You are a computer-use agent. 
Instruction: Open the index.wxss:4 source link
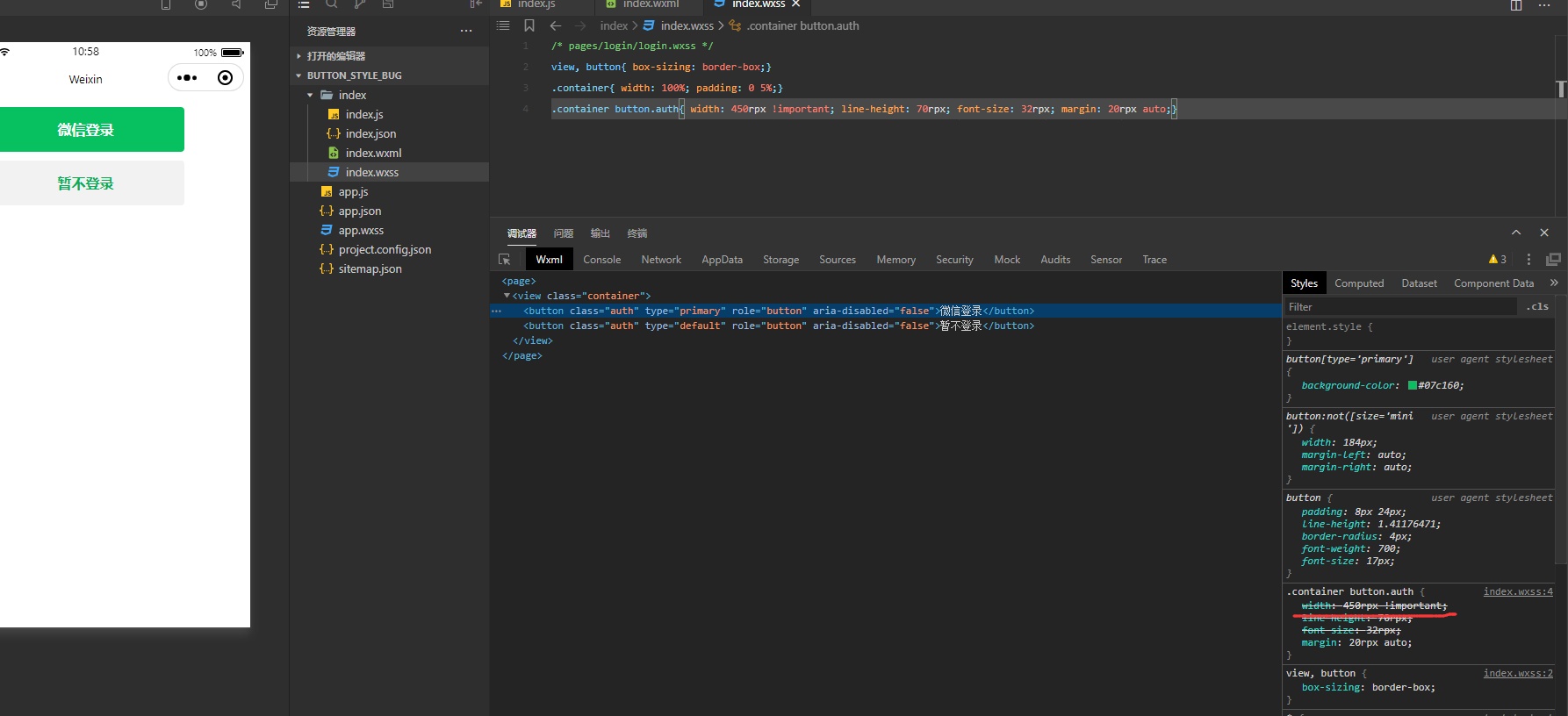pos(1518,591)
